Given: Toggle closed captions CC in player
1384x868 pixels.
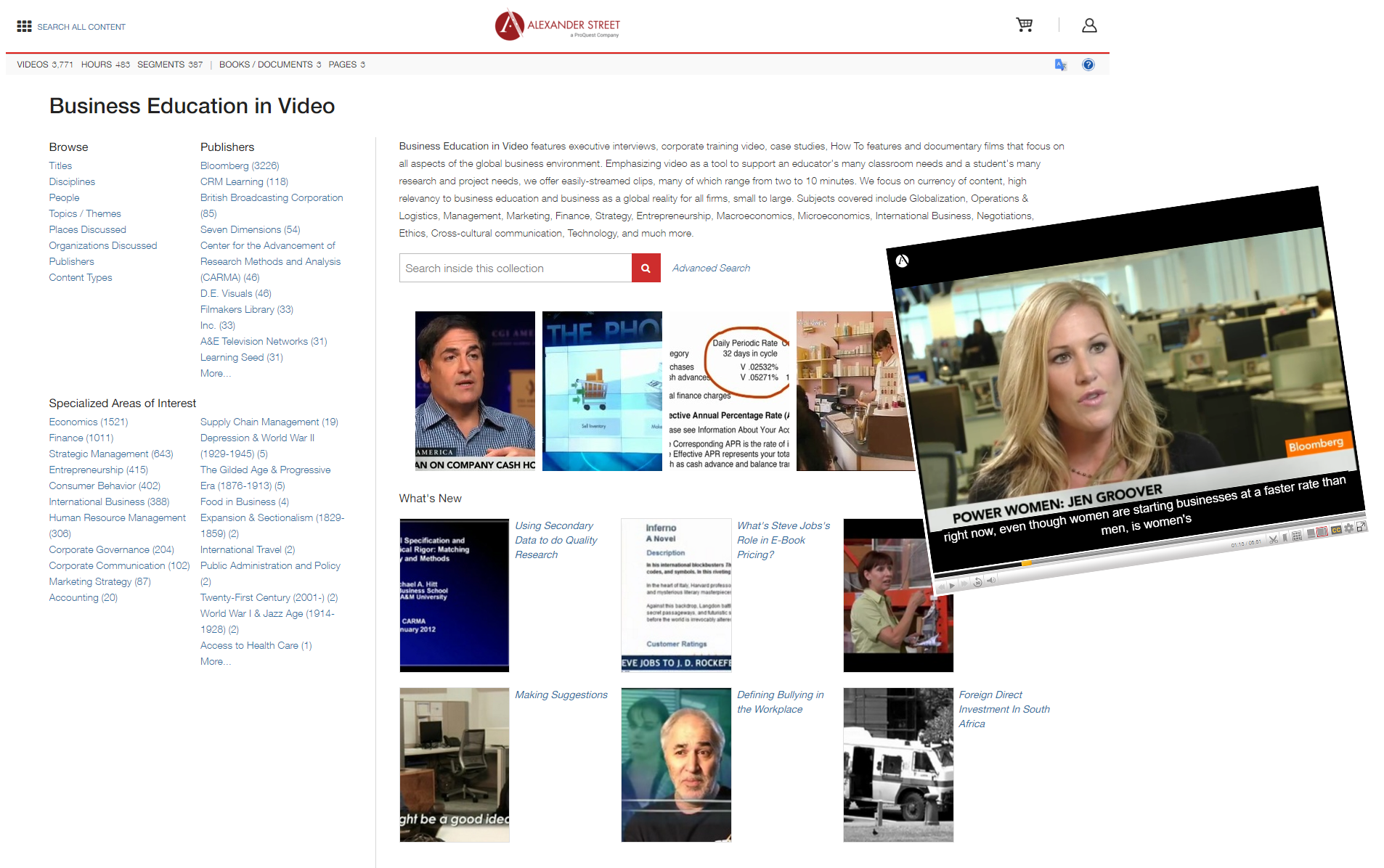Looking at the screenshot, I should coord(1336,530).
